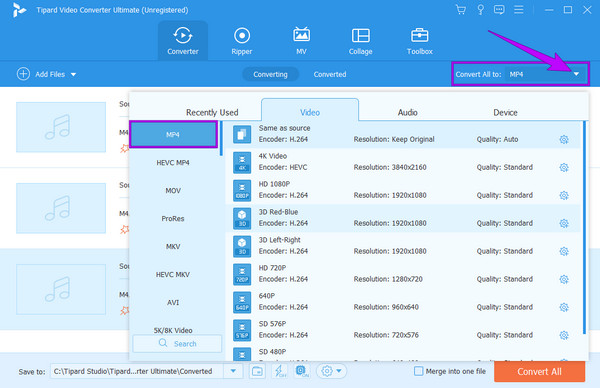Select the 4K Video preset icon
The image size is (600, 388).
click(242, 162)
